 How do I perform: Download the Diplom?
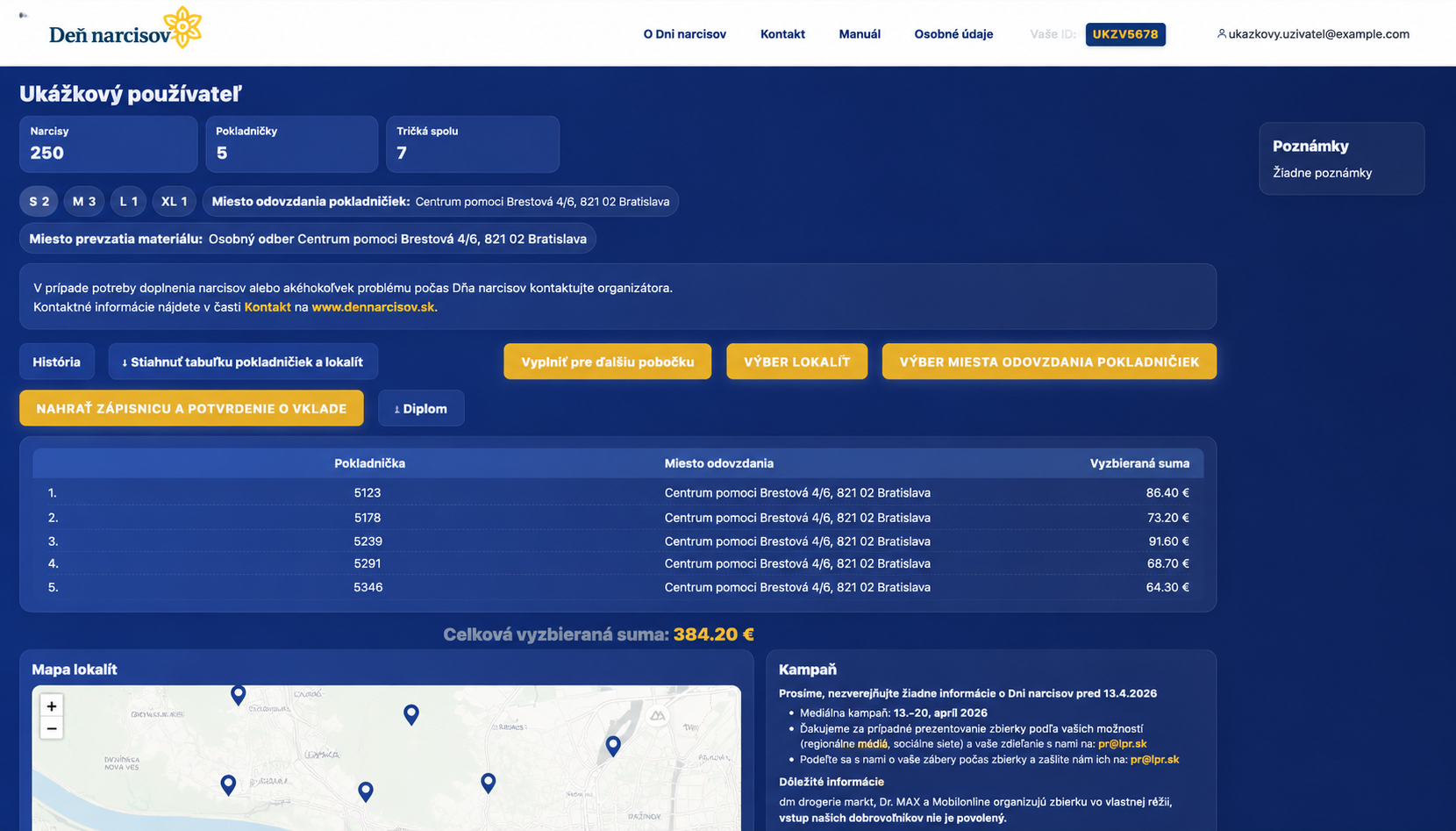point(421,408)
